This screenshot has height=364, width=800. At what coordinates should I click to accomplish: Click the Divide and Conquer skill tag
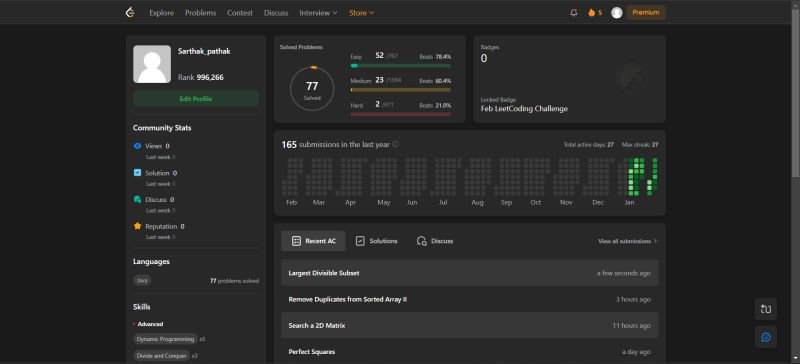coord(161,355)
